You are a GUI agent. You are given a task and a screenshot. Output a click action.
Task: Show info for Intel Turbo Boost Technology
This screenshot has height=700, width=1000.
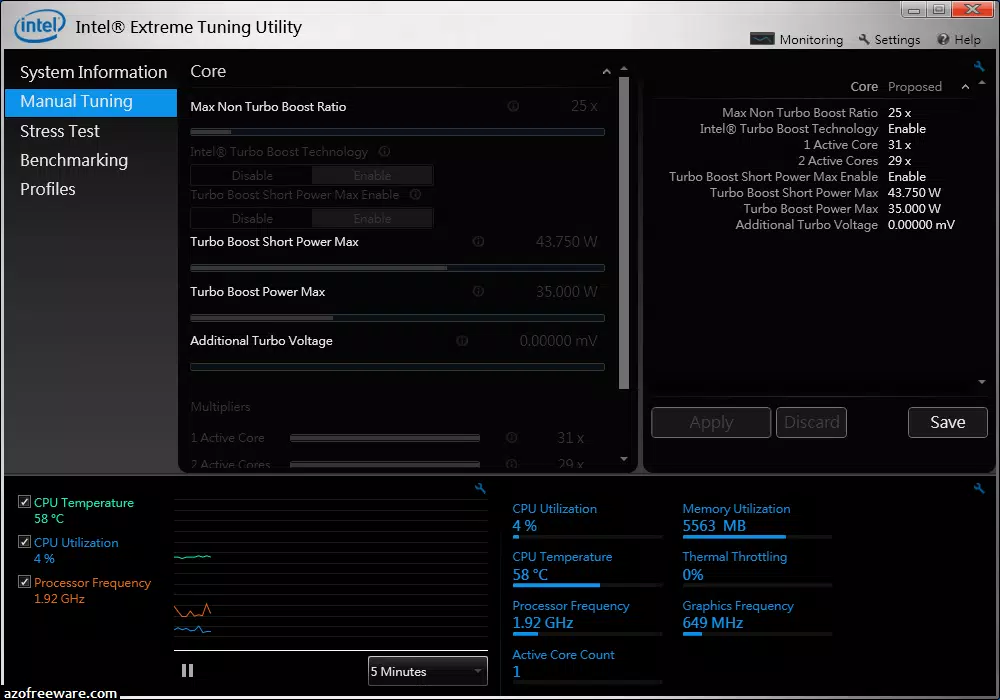point(385,152)
